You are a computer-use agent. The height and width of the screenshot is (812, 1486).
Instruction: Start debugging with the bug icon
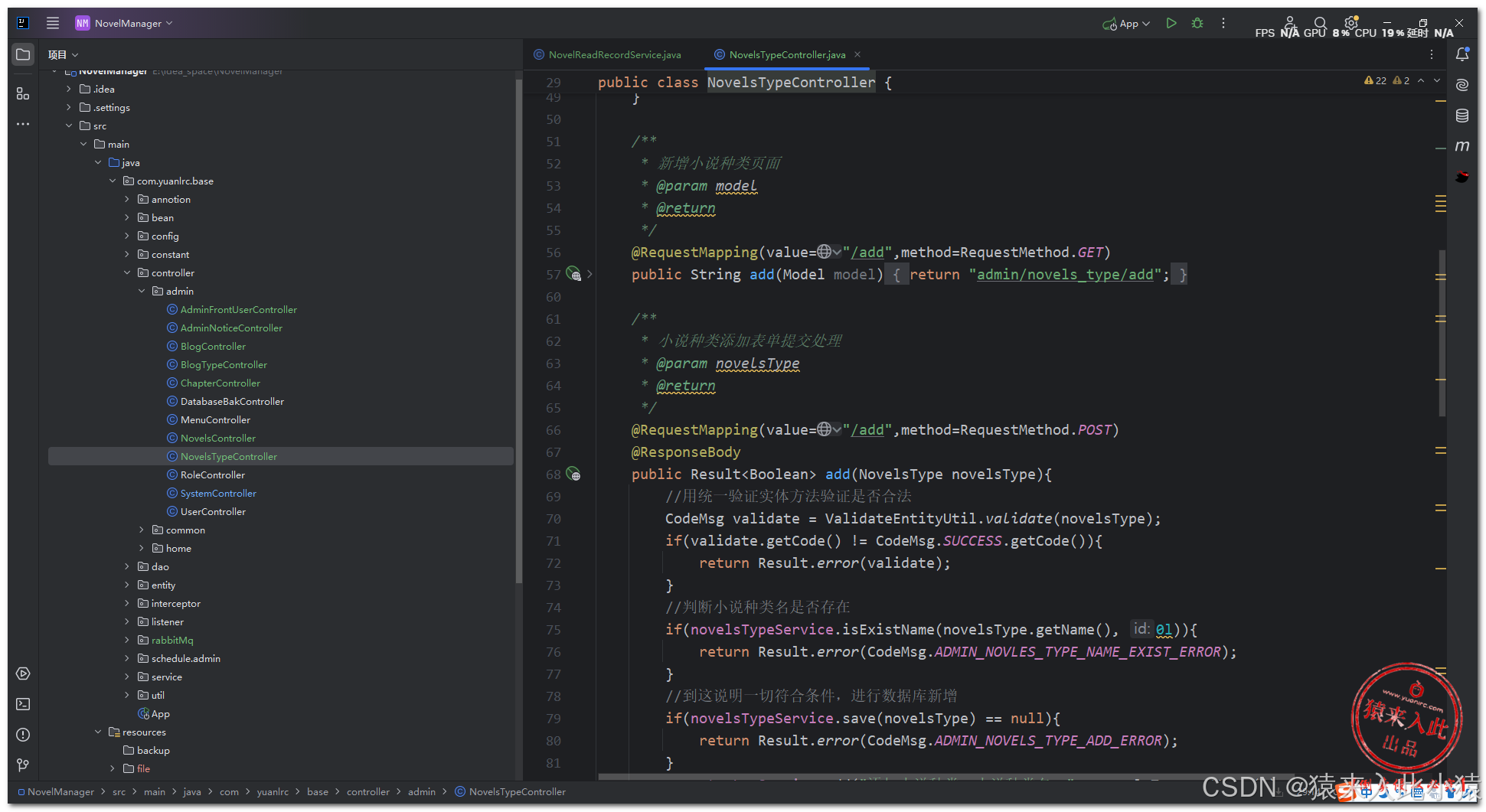tap(1197, 24)
